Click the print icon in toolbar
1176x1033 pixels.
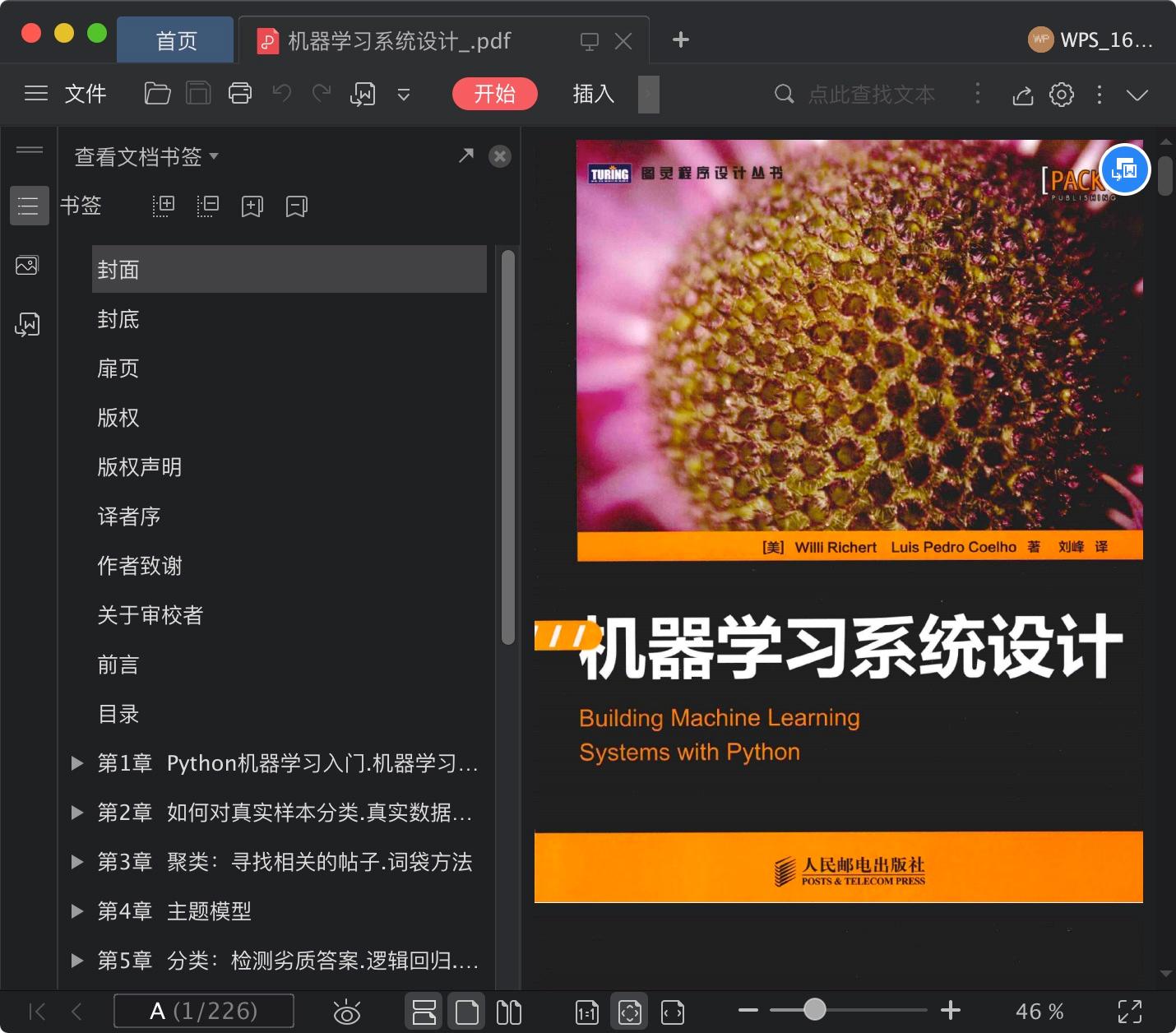[240, 94]
